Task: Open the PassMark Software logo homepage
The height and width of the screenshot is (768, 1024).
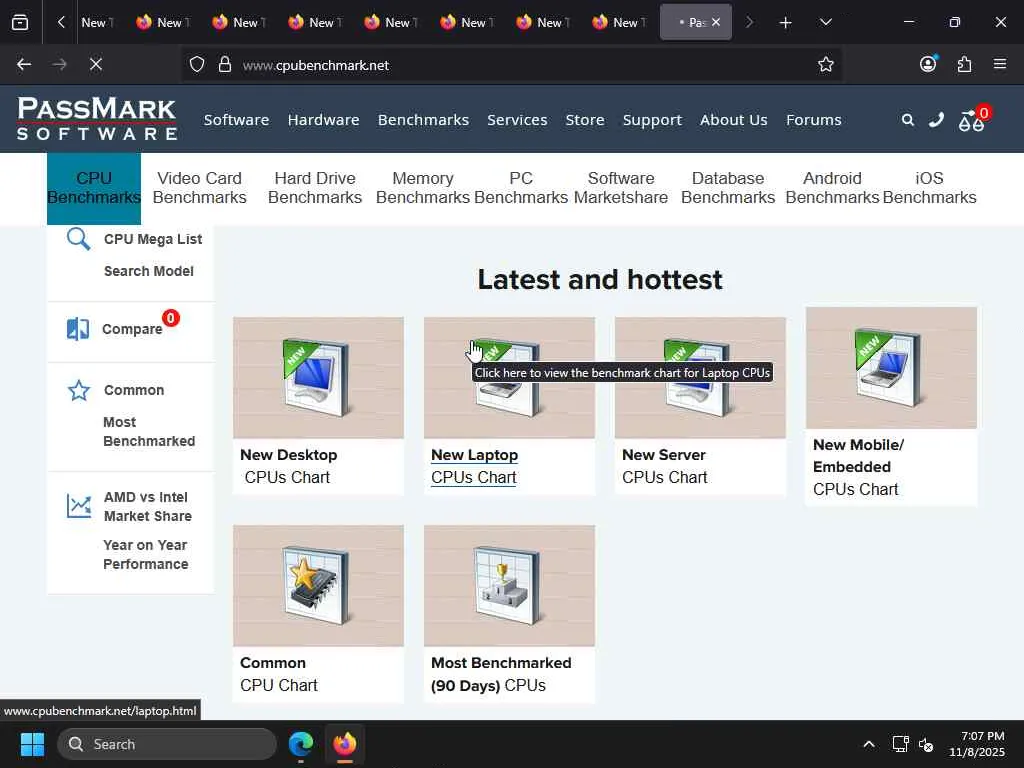Action: click(x=97, y=119)
